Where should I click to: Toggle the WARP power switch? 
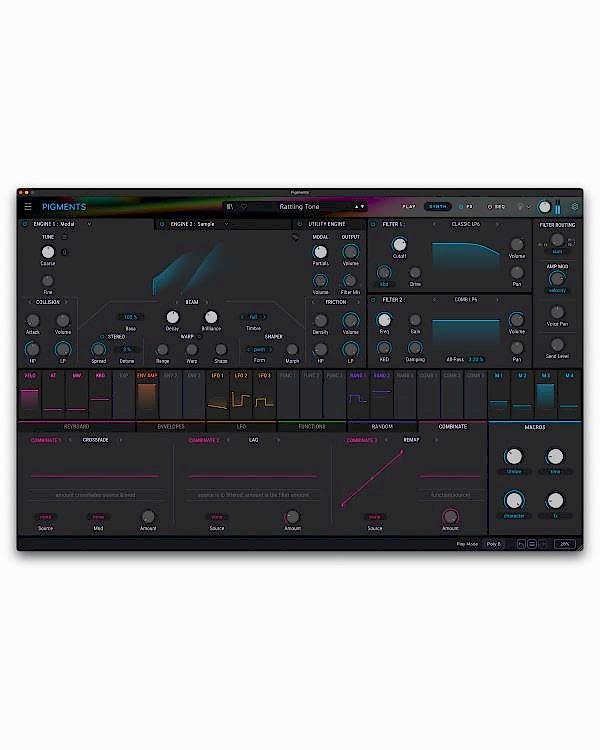point(200,337)
